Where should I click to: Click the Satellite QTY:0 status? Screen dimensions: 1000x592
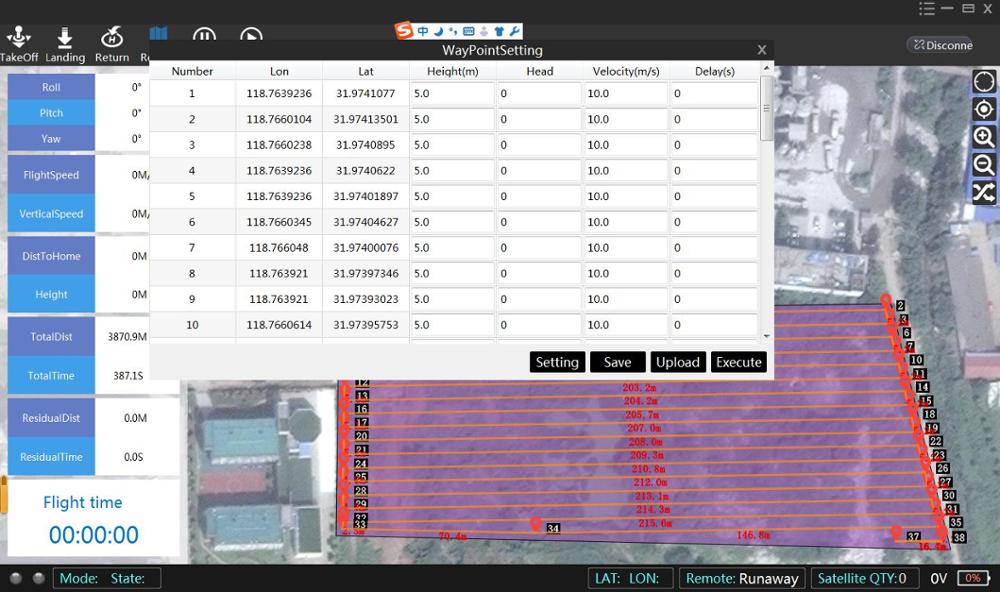(x=864, y=579)
